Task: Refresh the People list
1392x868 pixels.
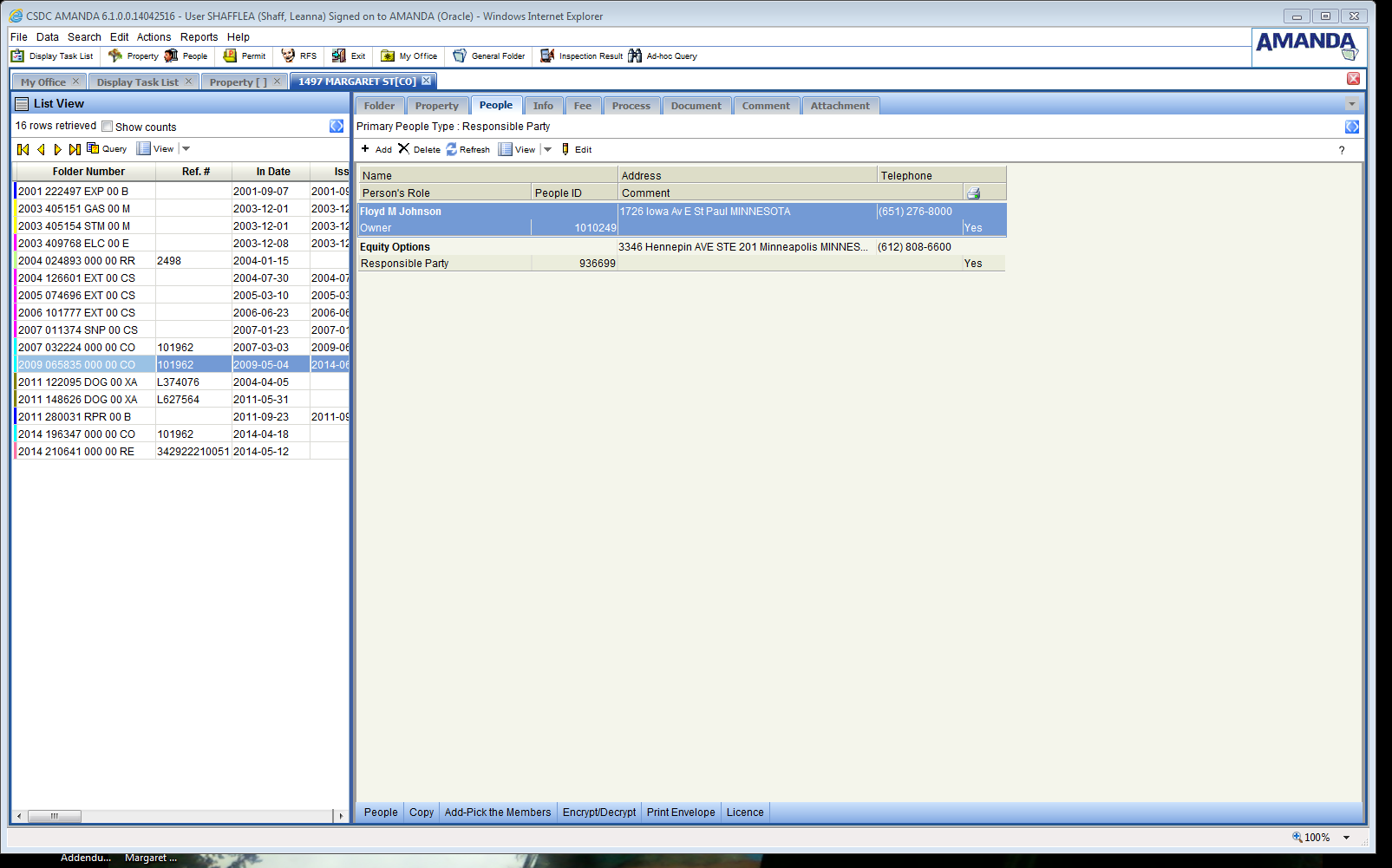Action: point(452,149)
